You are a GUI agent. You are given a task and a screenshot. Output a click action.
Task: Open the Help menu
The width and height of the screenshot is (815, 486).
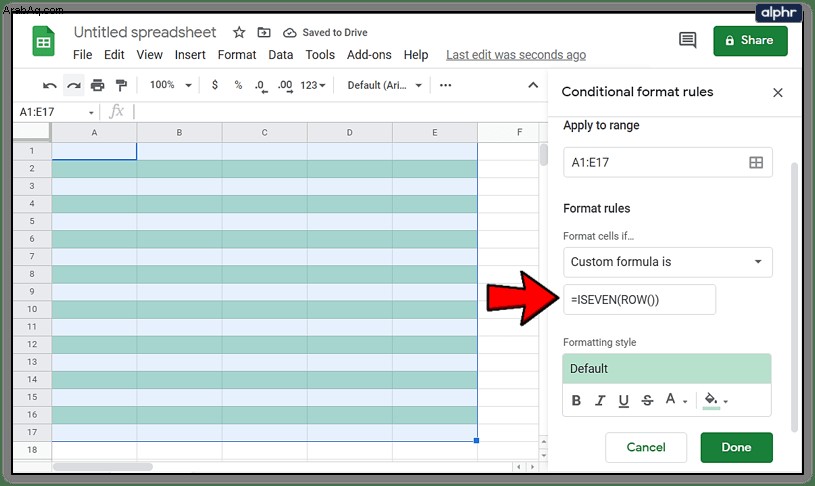point(416,55)
